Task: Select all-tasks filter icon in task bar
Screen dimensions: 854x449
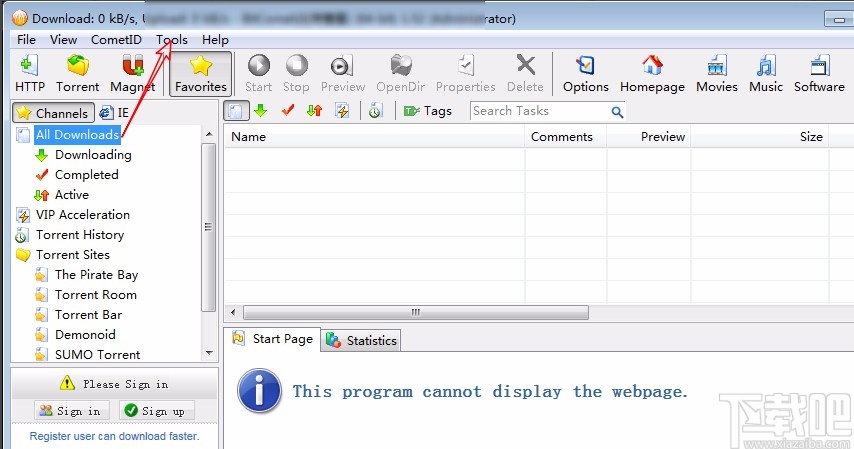Action: tap(236, 111)
